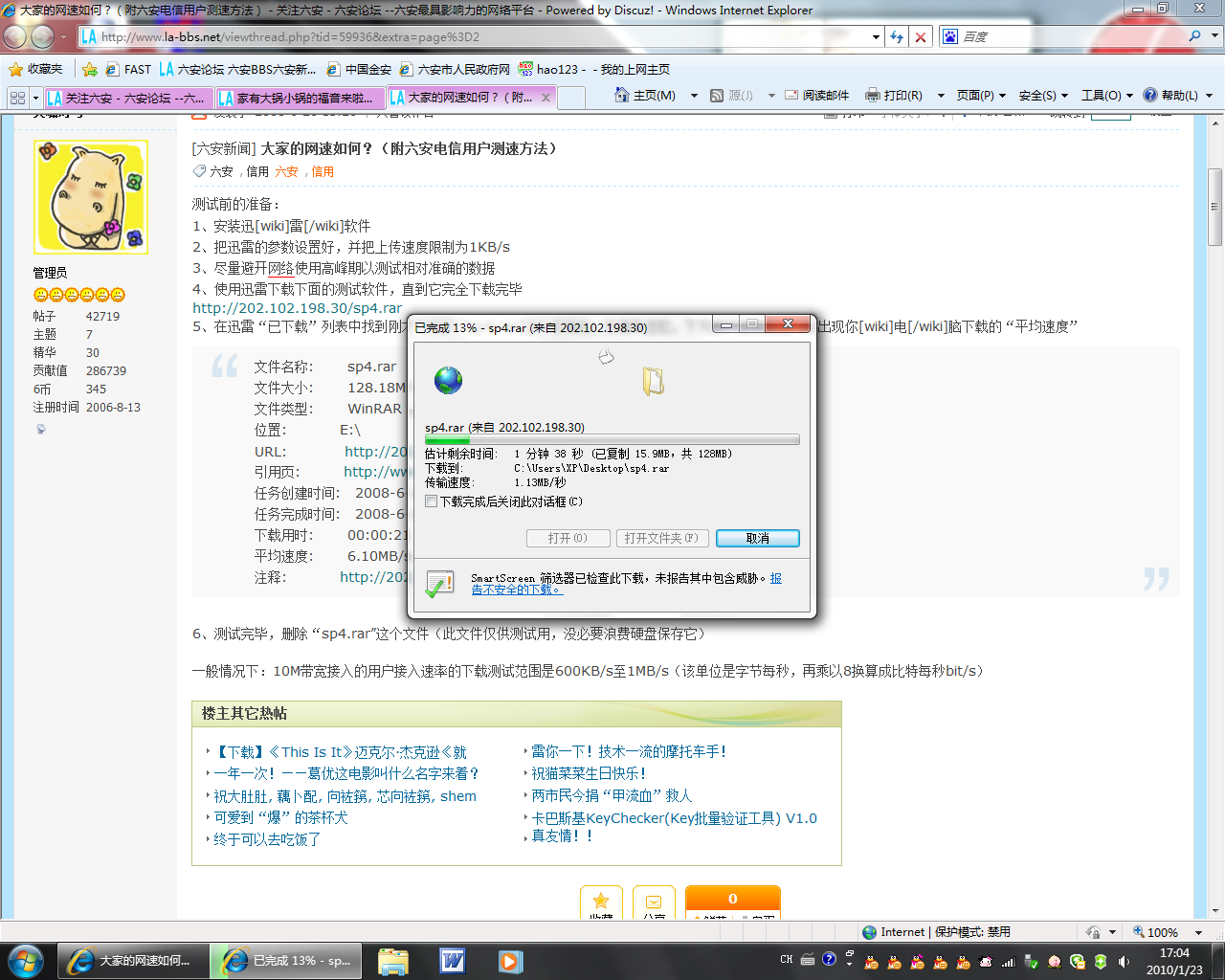Open the Favorites star button
Image resolution: width=1225 pixels, height=980 pixels.
coord(35,69)
